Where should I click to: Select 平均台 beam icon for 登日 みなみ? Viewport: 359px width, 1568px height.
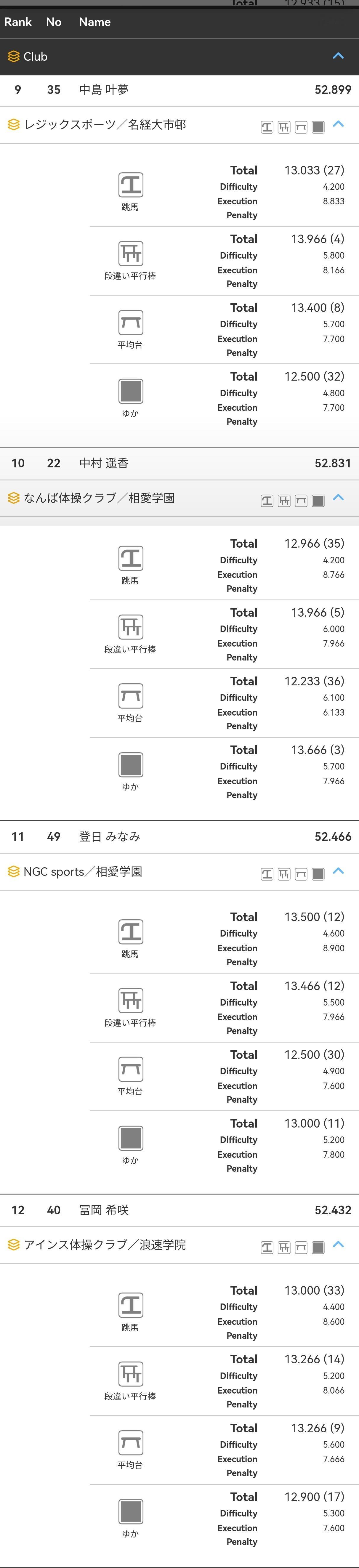[131, 1070]
